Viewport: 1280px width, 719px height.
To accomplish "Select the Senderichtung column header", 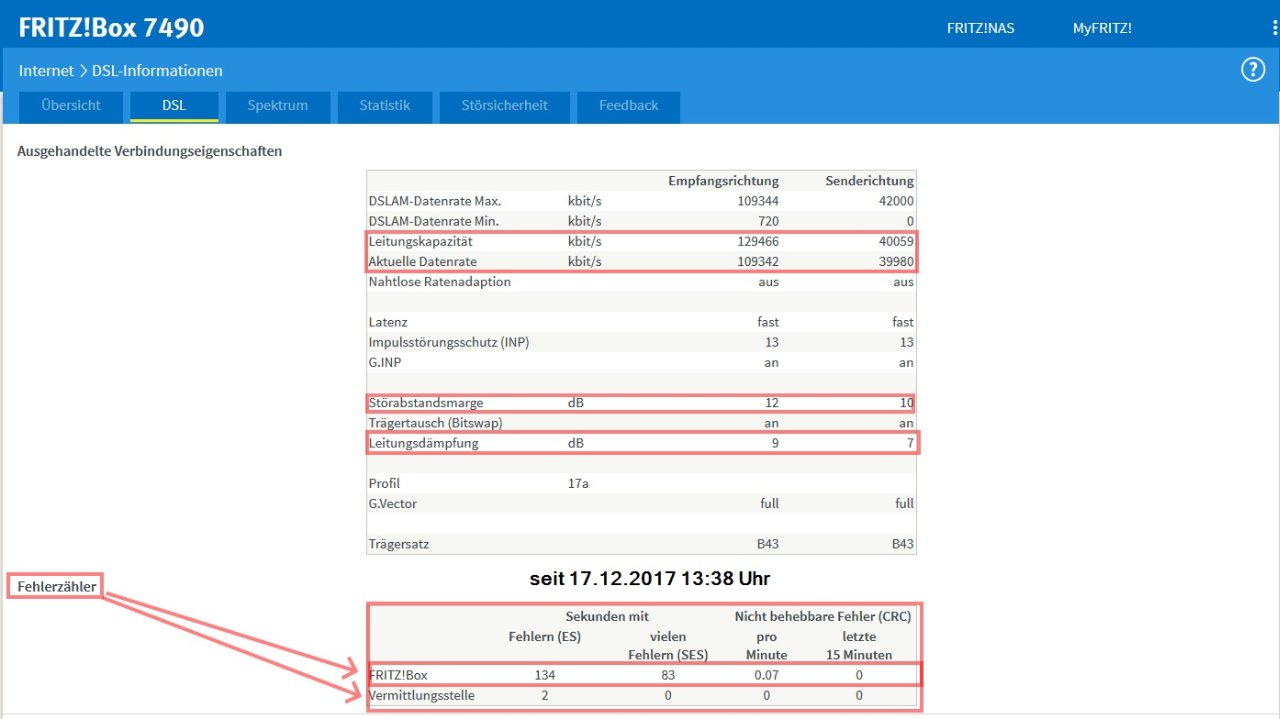I will tap(869, 181).
